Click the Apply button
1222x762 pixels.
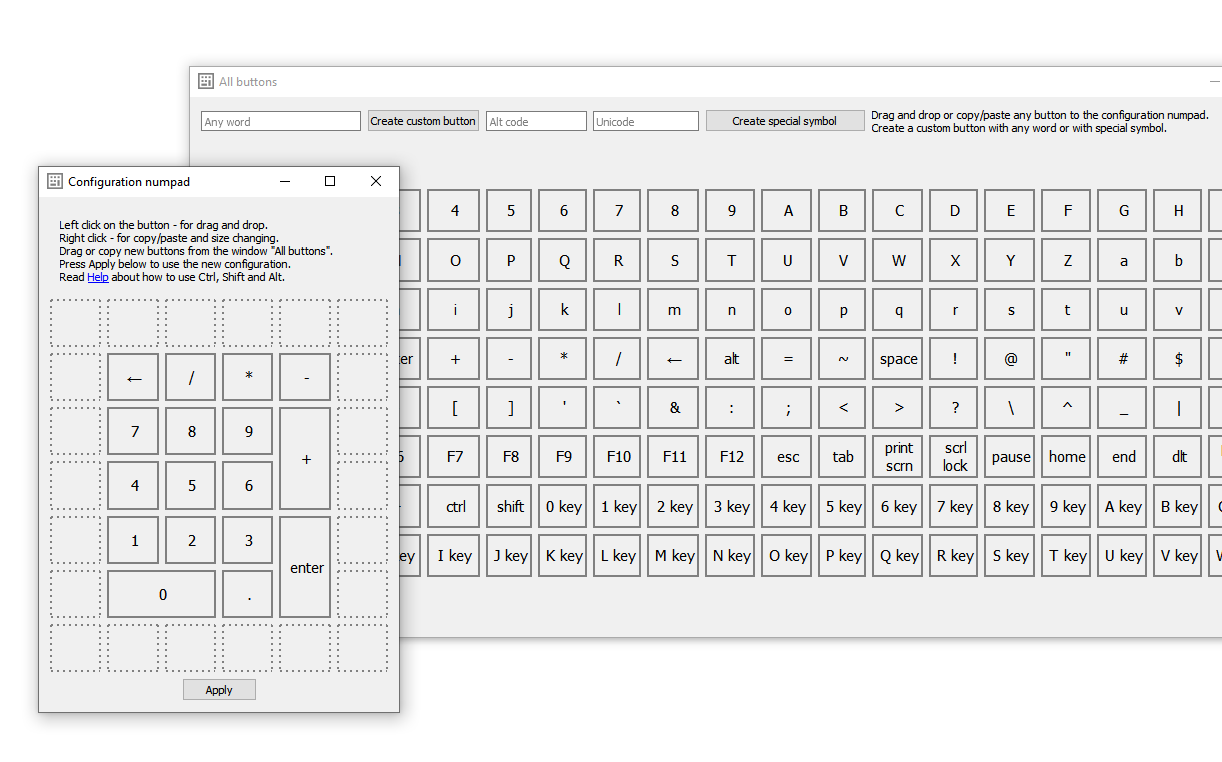[x=219, y=690]
